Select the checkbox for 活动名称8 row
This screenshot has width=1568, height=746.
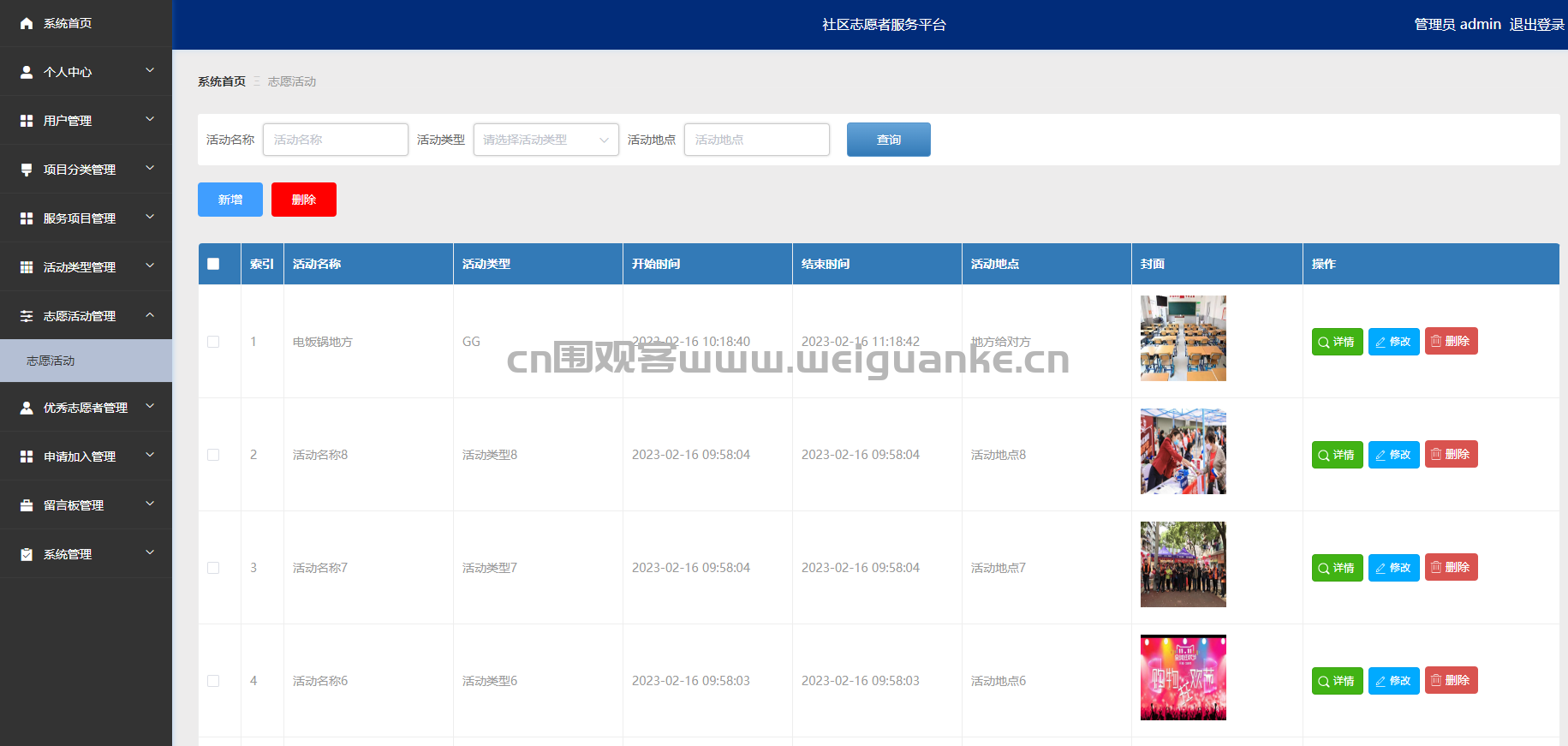tap(213, 455)
